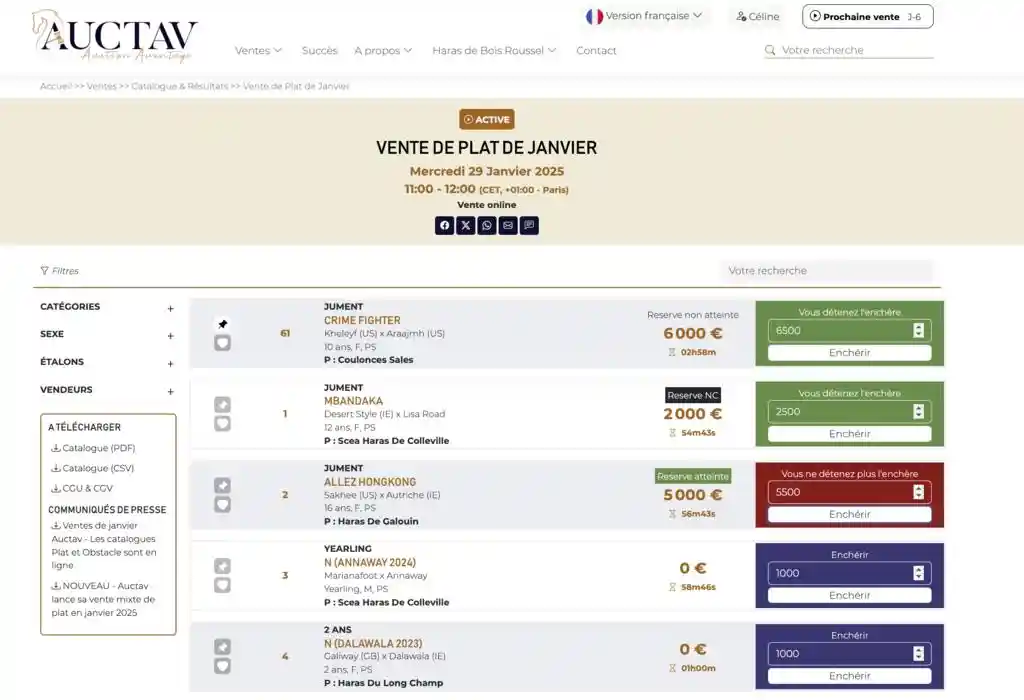Viewport: 1024px width, 700px height.
Task: Adjust the 1000 bid stepper for N (Annaway 2024)
Action: pyautogui.click(x=918, y=573)
